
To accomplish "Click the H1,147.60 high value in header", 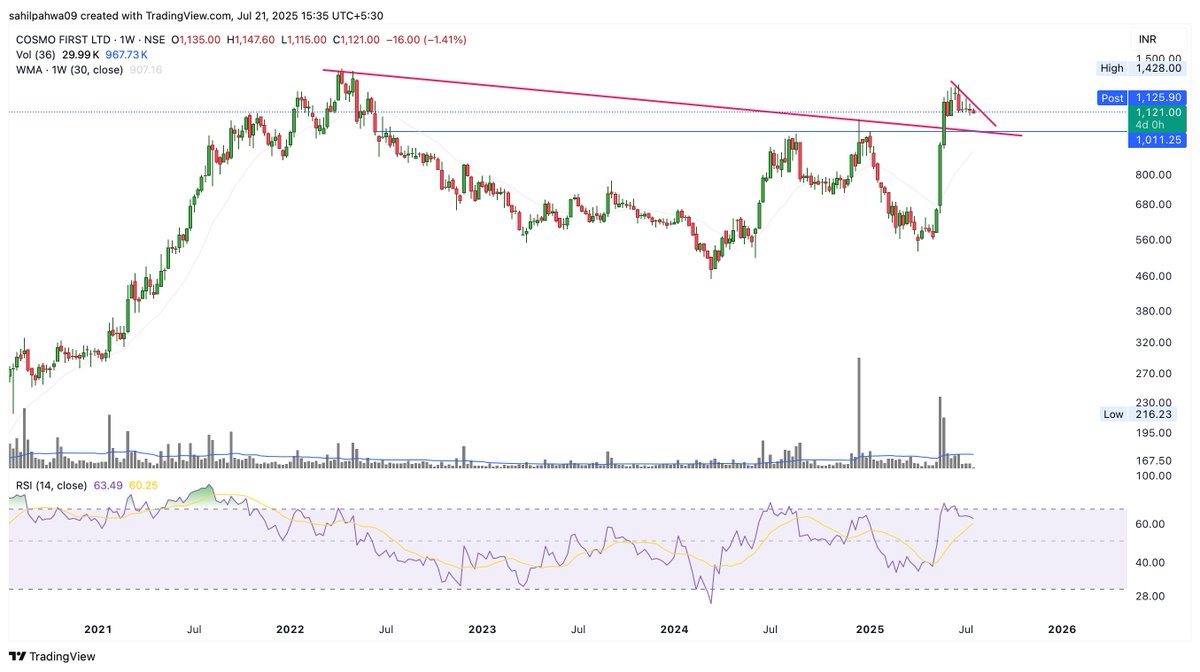I will [251, 39].
